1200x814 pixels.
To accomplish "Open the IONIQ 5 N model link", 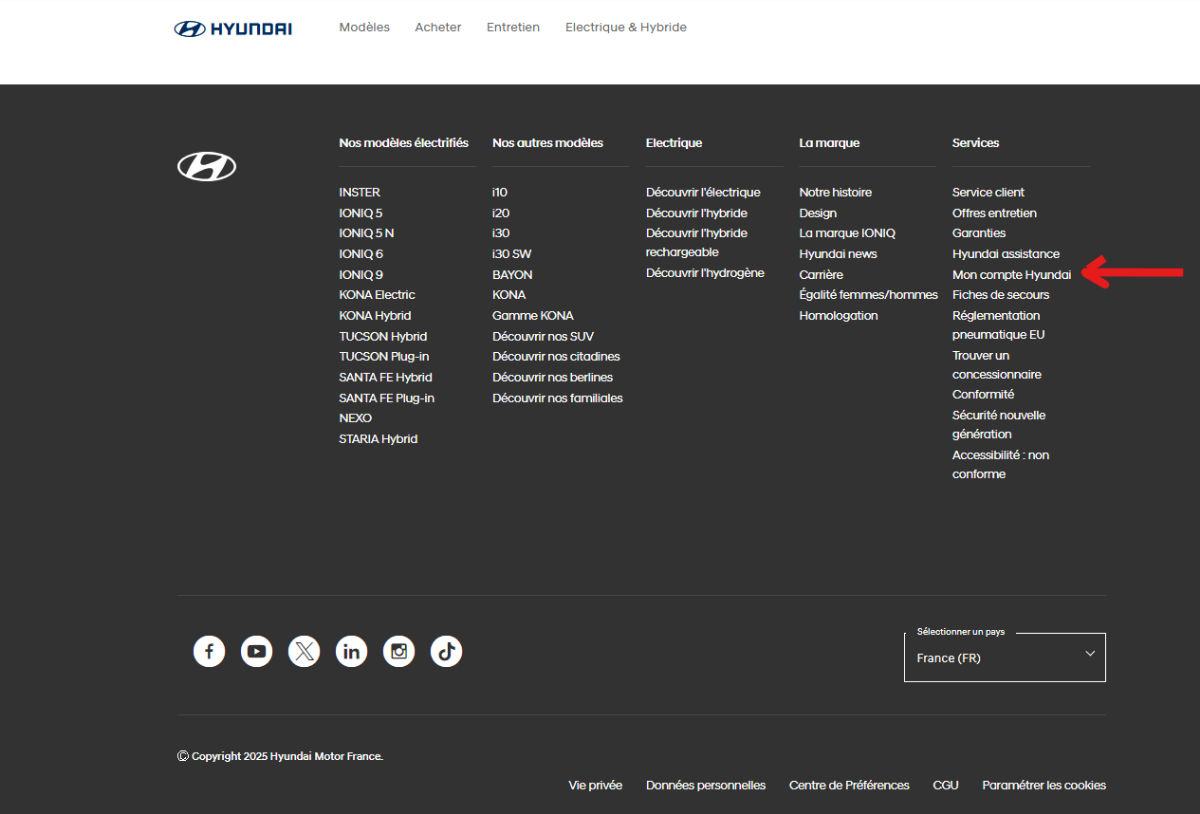I will click(x=366, y=233).
